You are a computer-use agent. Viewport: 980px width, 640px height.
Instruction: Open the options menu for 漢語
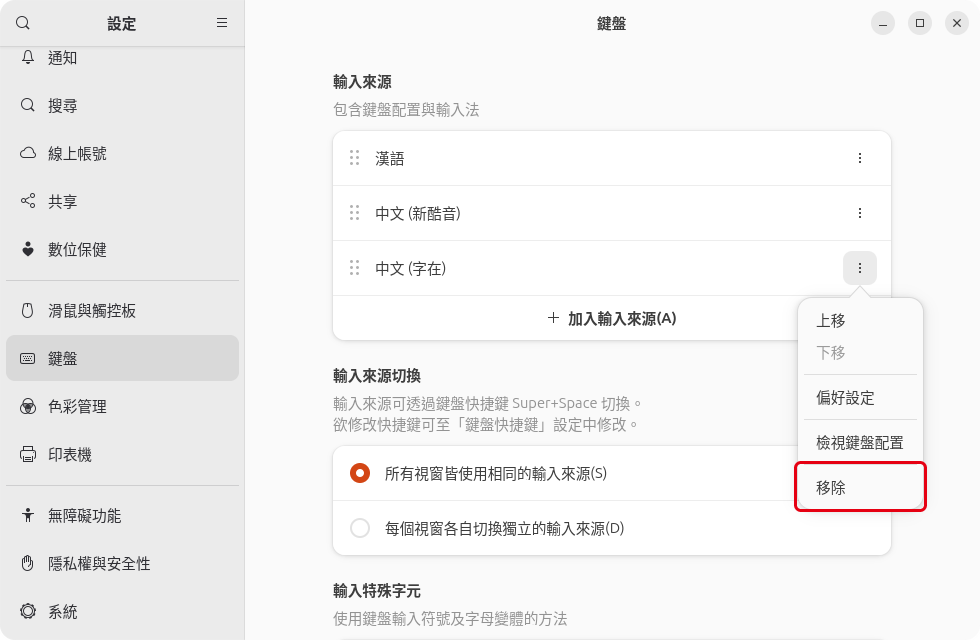860,158
